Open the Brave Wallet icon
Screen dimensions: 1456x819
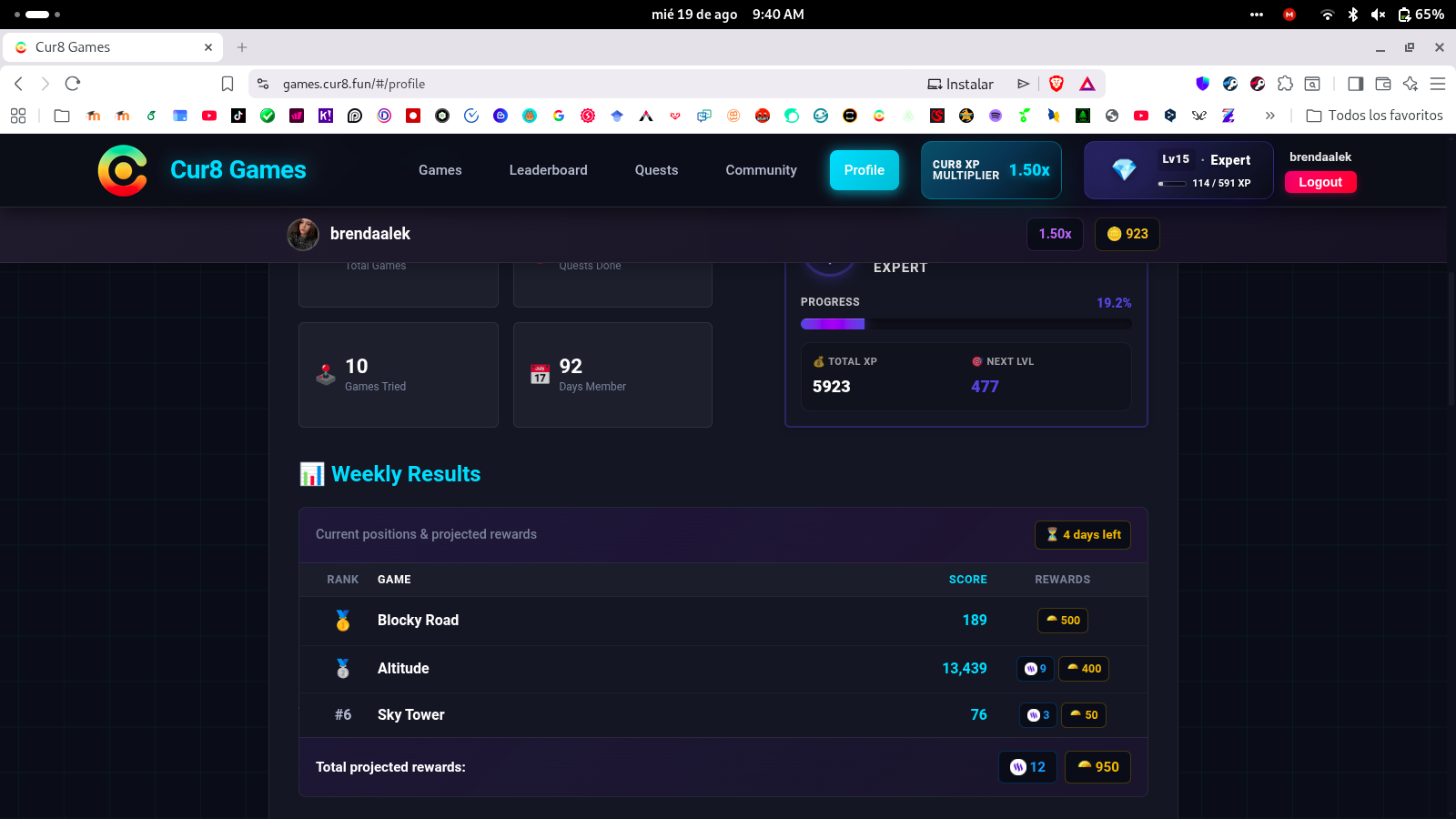(1383, 84)
